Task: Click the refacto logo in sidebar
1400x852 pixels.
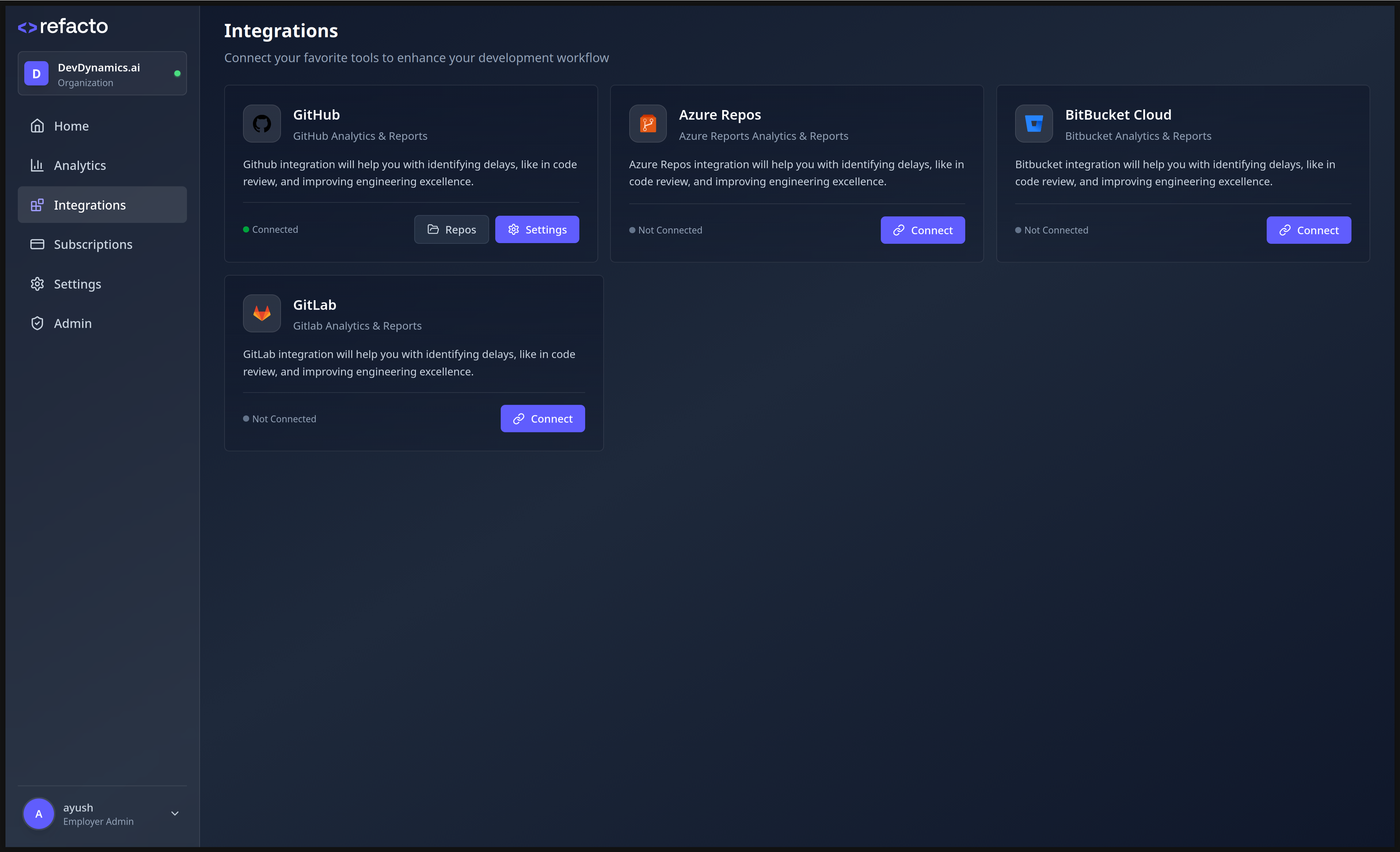Action: pos(63,26)
